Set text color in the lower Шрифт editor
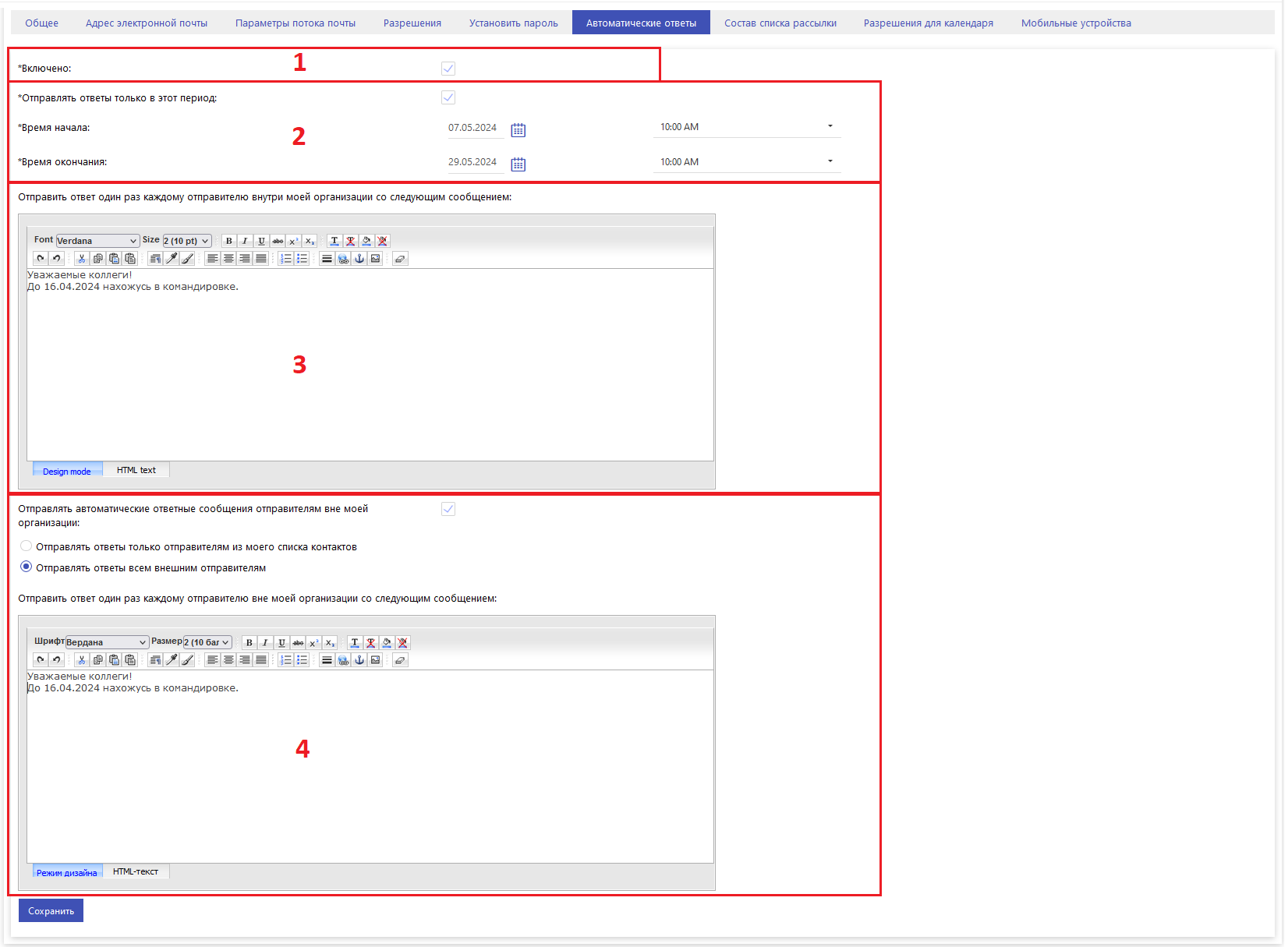Screen dimensions: 1288x947 [355, 642]
